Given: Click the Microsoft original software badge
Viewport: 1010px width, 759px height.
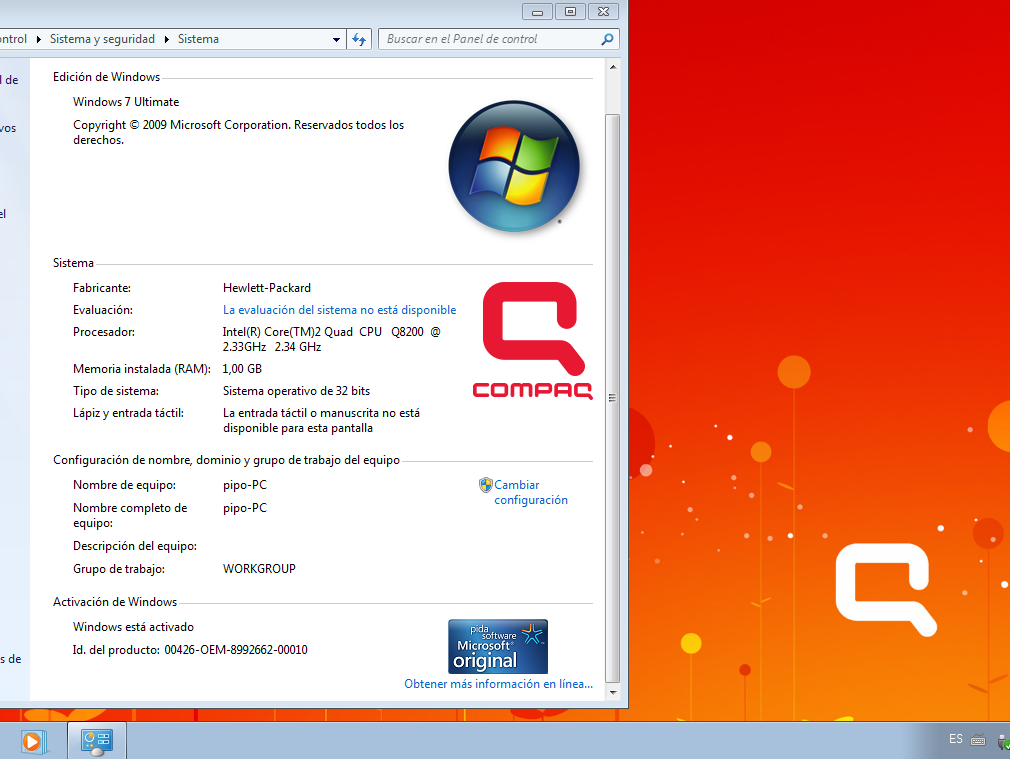Looking at the screenshot, I should click(x=498, y=646).
